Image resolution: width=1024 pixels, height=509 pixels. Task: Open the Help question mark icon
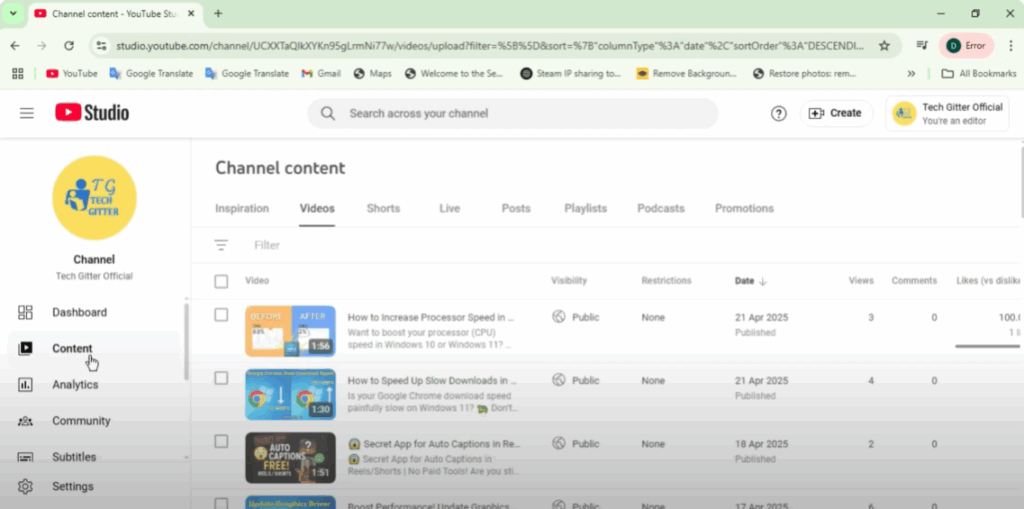point(778,113)
